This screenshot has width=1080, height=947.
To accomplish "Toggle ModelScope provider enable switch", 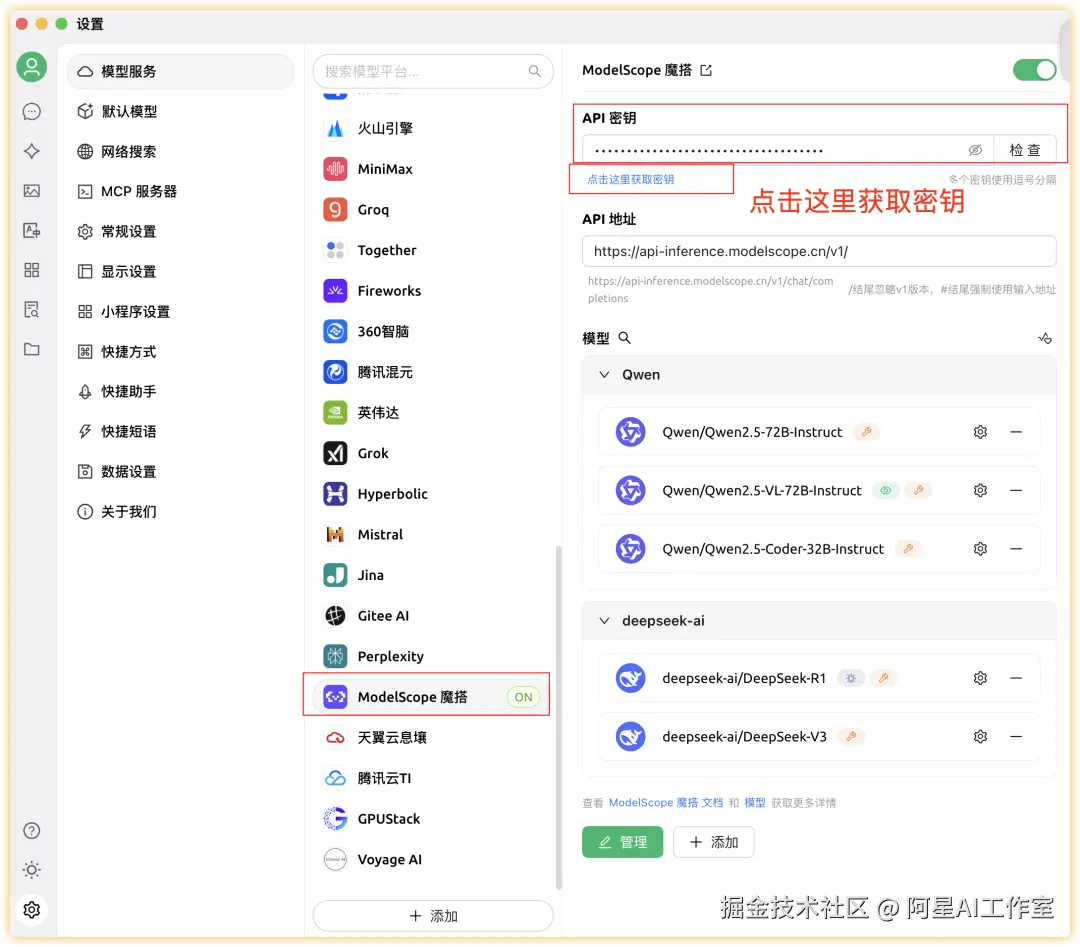I will [x=1034, y=70].
